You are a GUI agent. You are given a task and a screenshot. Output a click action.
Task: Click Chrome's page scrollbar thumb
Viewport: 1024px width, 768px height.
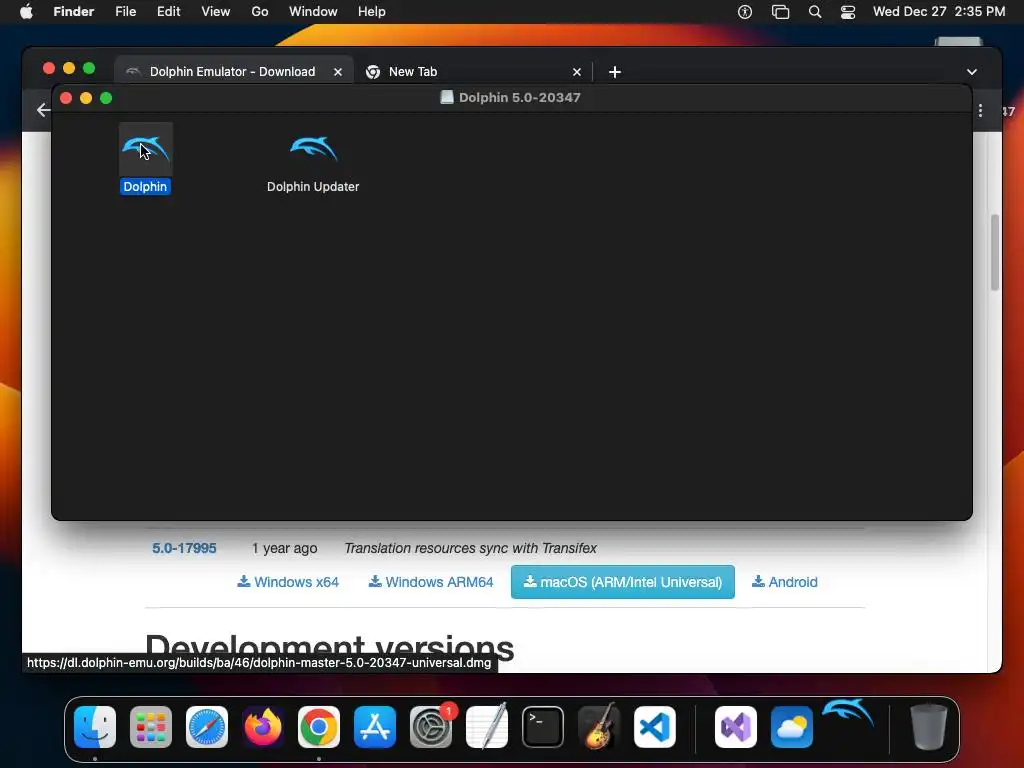click(x=995, y=252)
